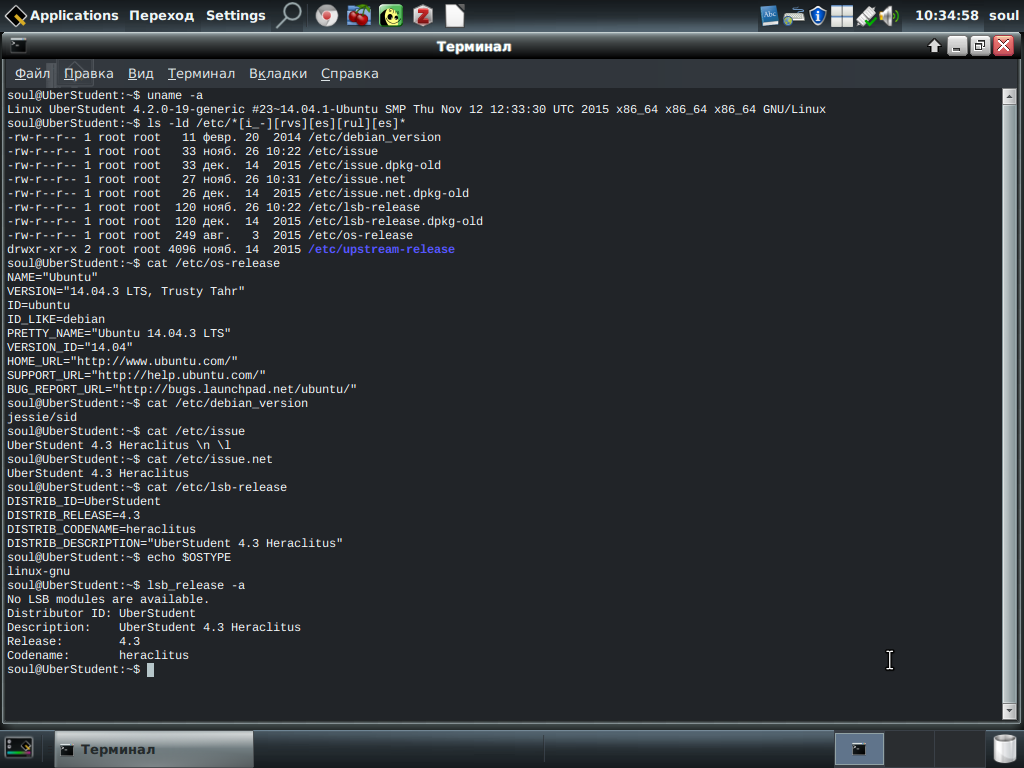The width and height of the screenshot is (1024, 768).
Task: Open the Abc dictionary tray icon
Action: tap(769, 16)
